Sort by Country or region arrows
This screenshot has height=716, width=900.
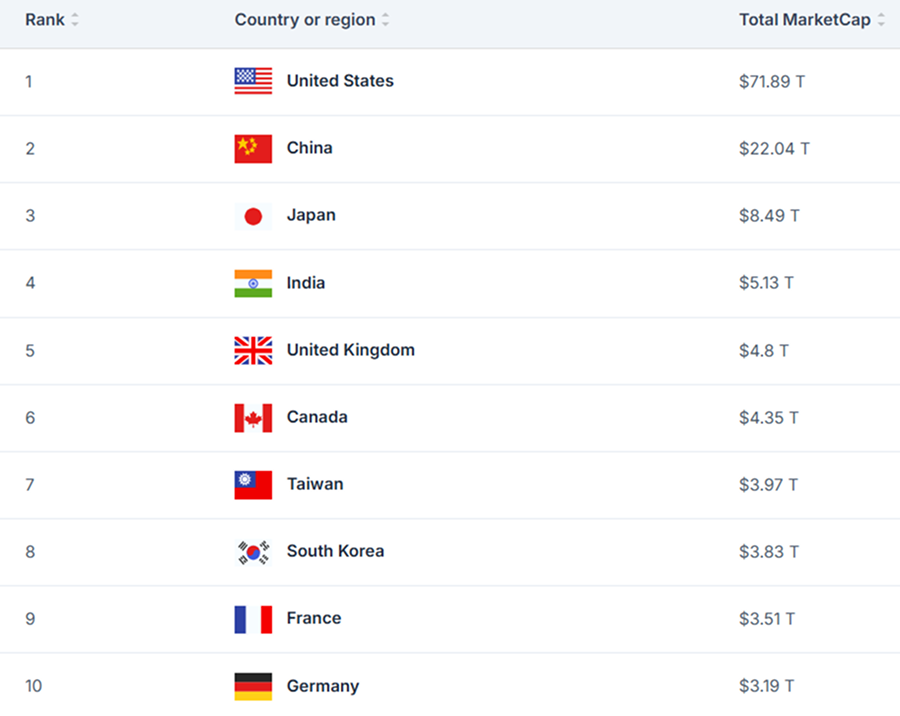(x=386, y=20)
